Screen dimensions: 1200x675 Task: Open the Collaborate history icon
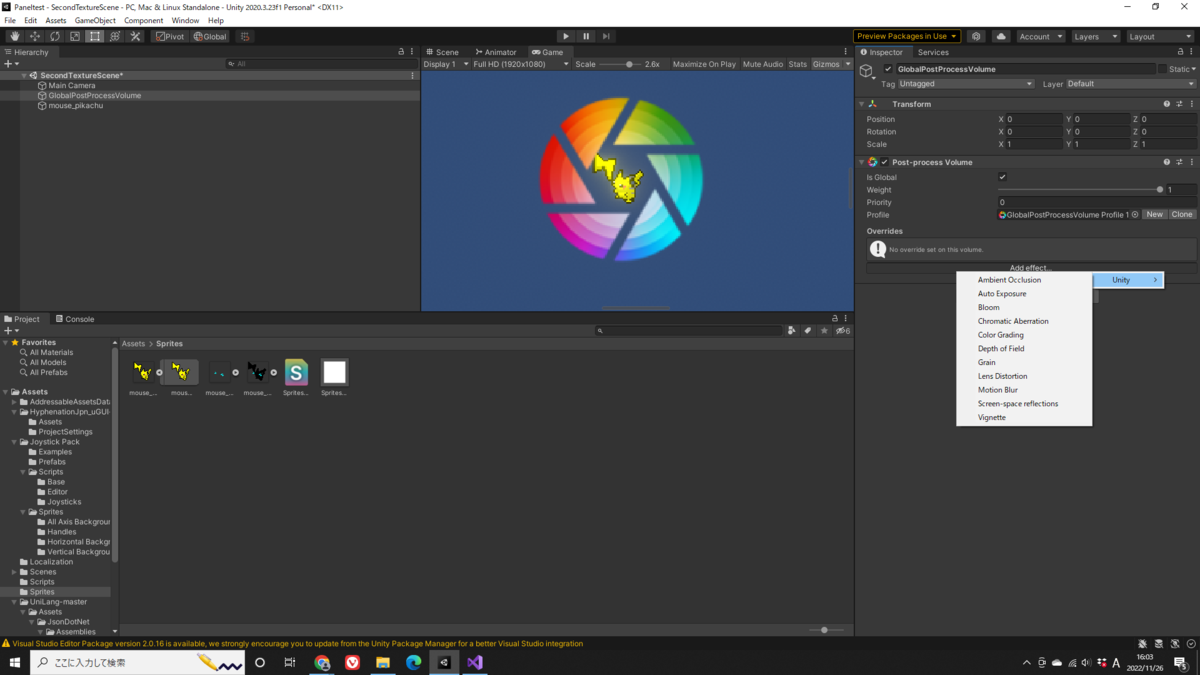coord(977,36)
